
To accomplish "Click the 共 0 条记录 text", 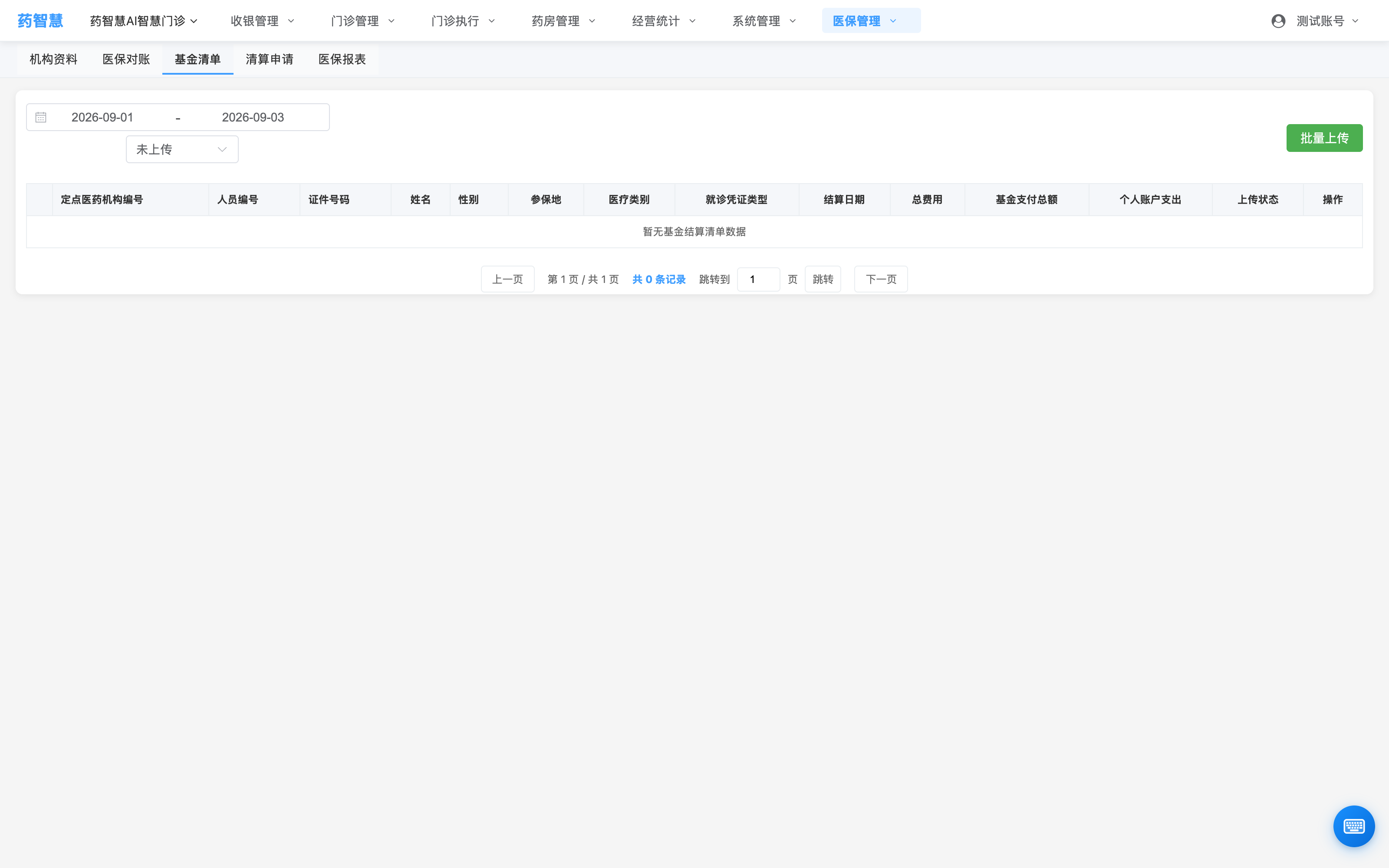I will [659, 279].
